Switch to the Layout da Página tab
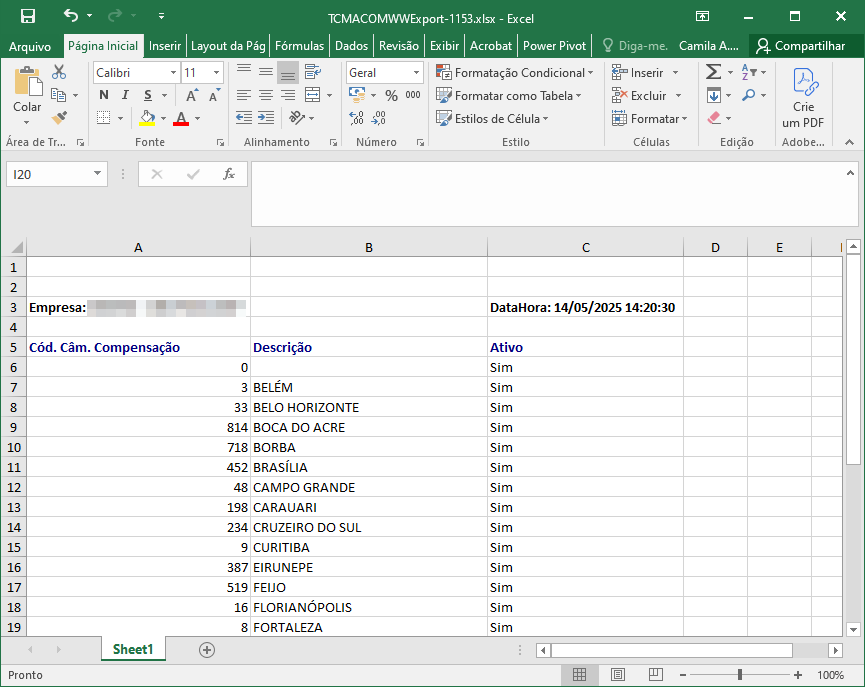The width and height of the screenshot is (865, 687). pyautogui.click(x=228, y=46)
